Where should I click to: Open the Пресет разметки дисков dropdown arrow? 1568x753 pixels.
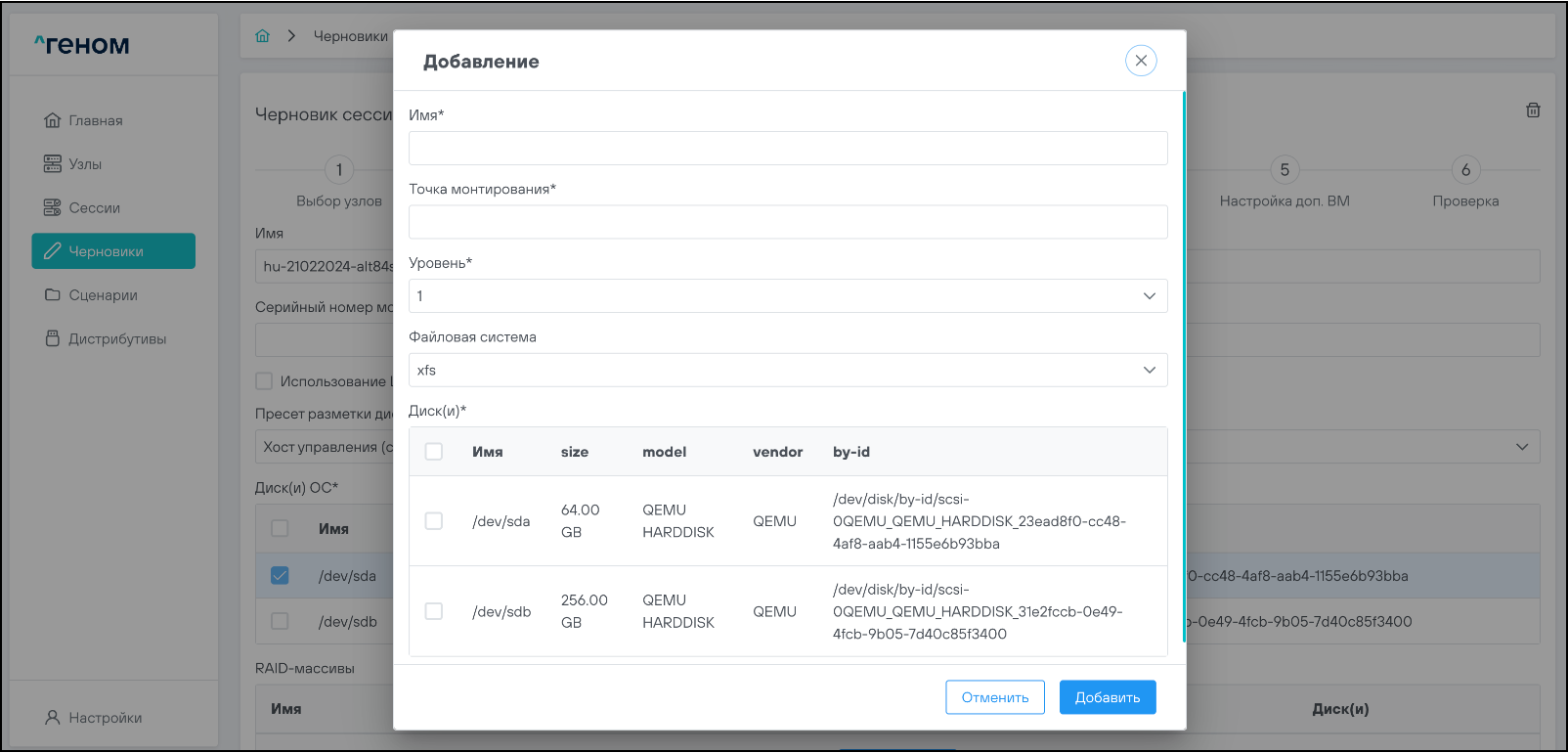[x=1521, y=447]
